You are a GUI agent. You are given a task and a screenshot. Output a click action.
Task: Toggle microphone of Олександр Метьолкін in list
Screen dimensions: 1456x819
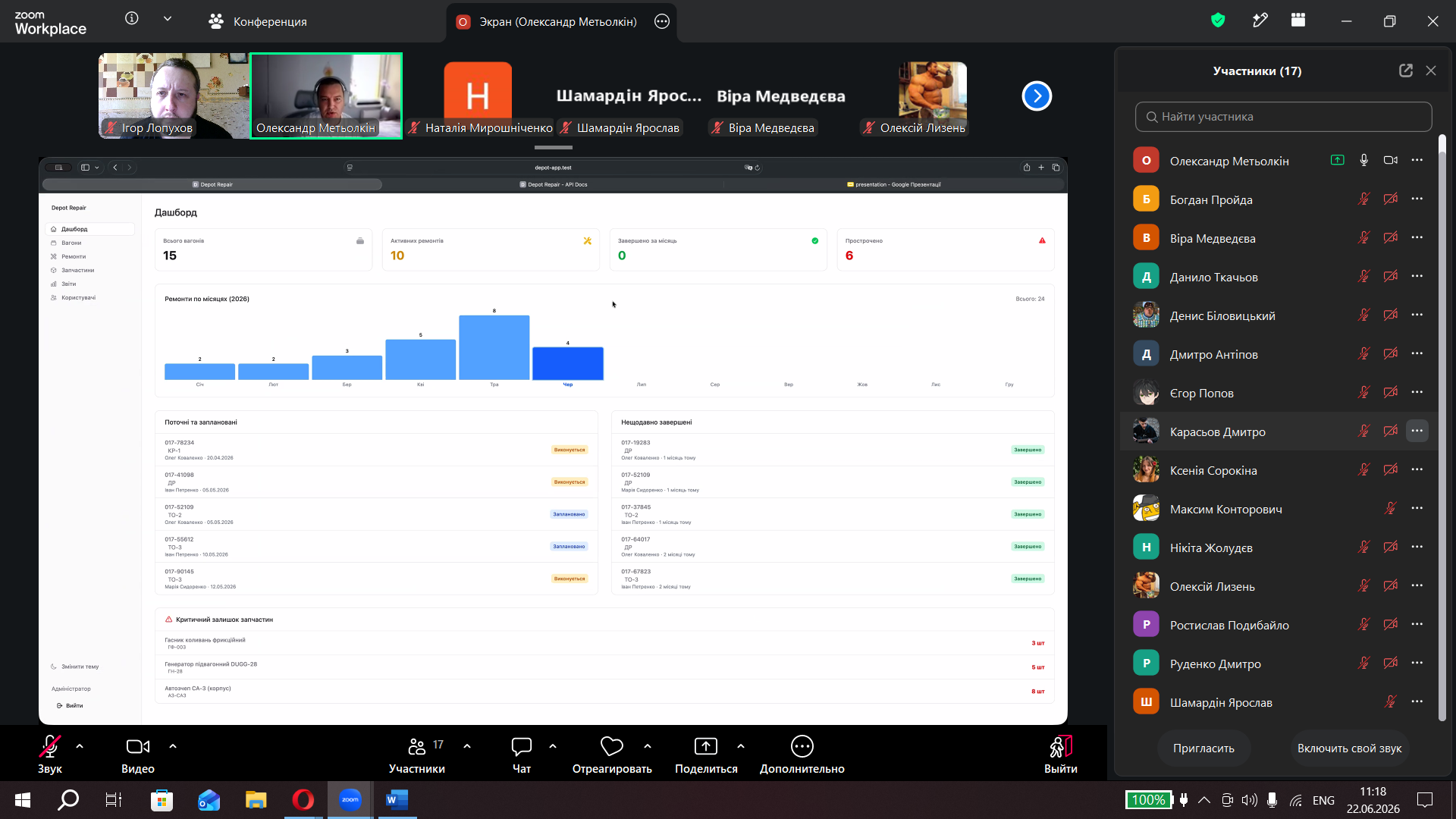pos(1363,160)
